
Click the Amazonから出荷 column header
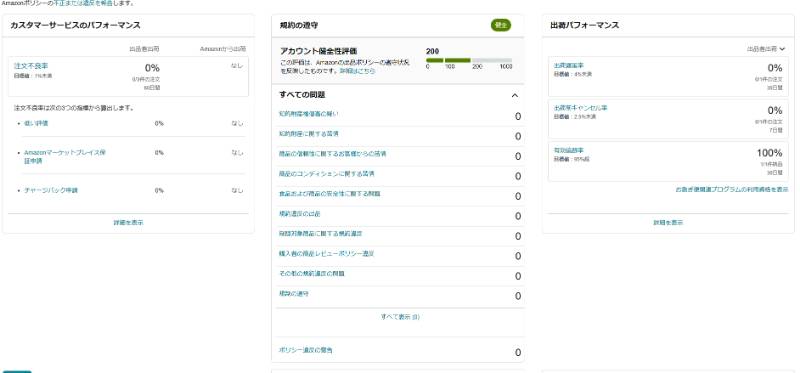pyautogui.click(x=223, y=49)
